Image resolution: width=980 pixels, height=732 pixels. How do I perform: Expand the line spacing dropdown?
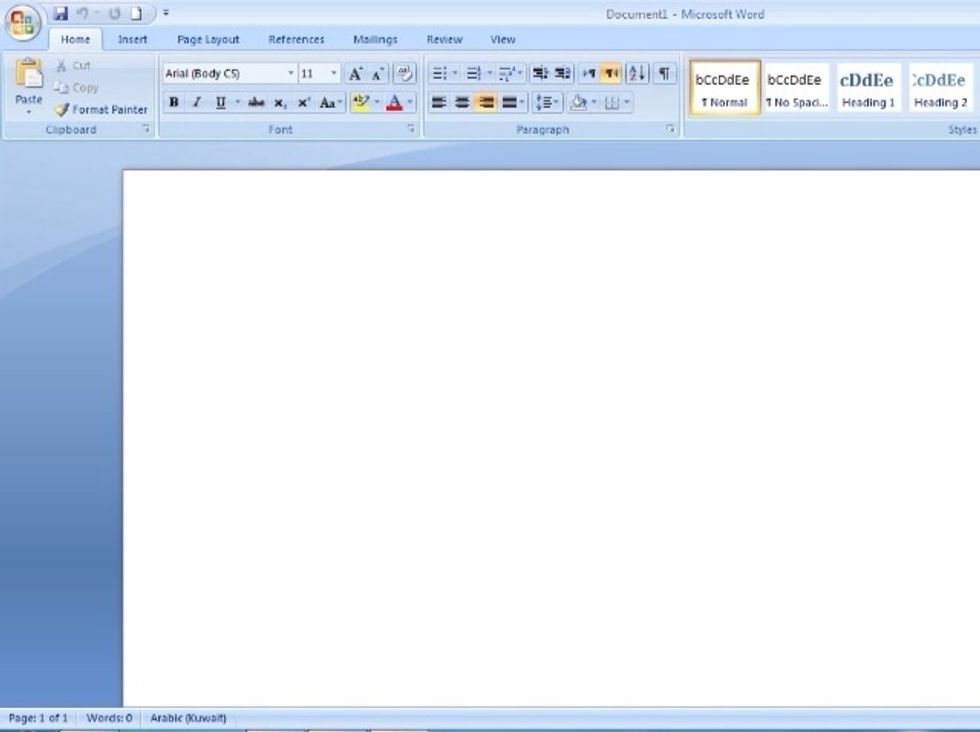coord(556,102)
